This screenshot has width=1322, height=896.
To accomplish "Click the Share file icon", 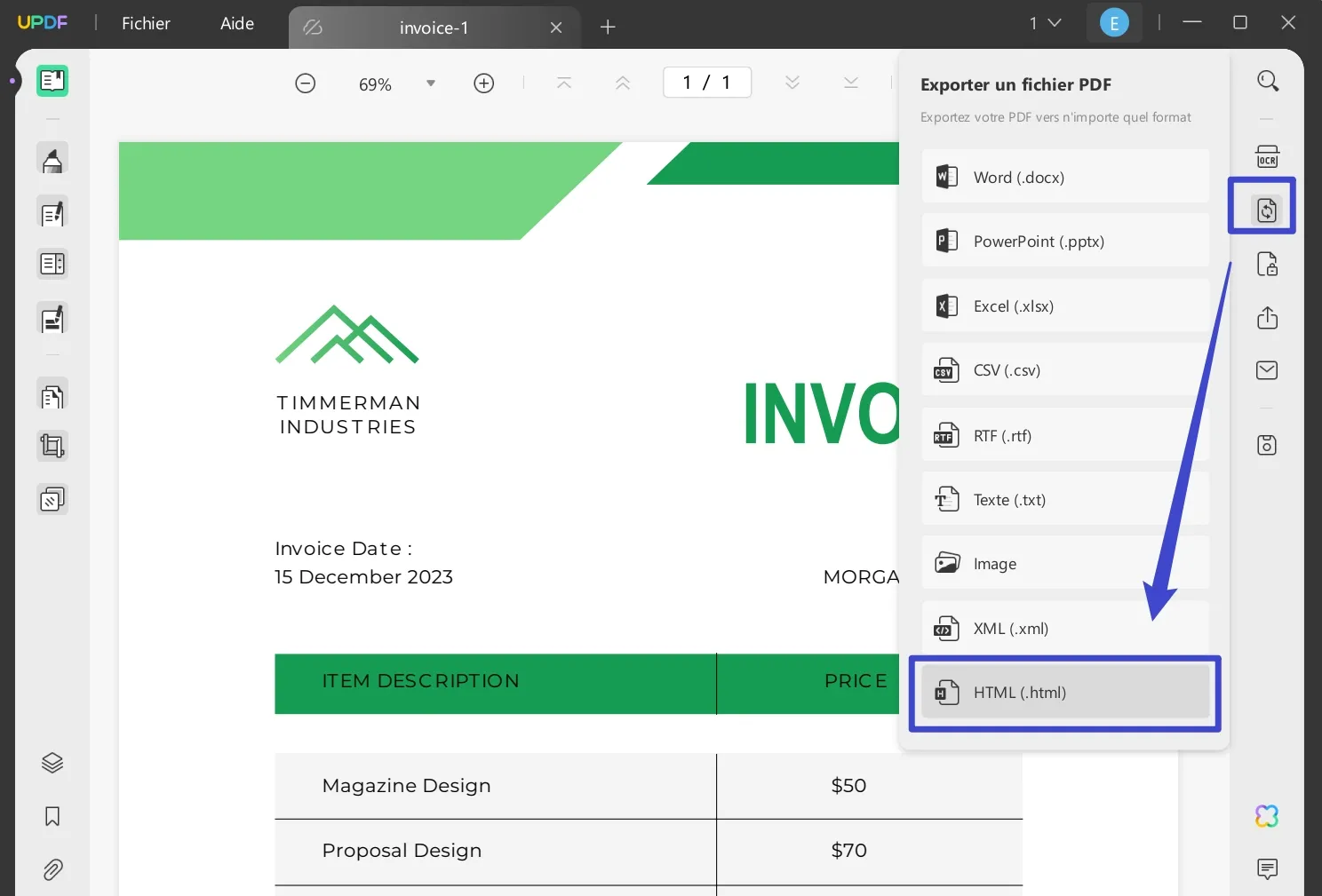I will [1268, 318].
